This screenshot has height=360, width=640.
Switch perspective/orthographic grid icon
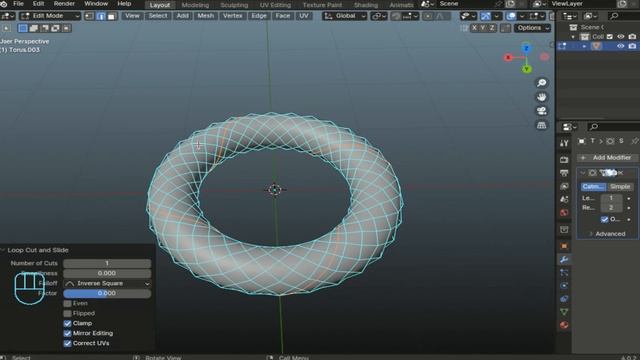[x=542, y=125]
